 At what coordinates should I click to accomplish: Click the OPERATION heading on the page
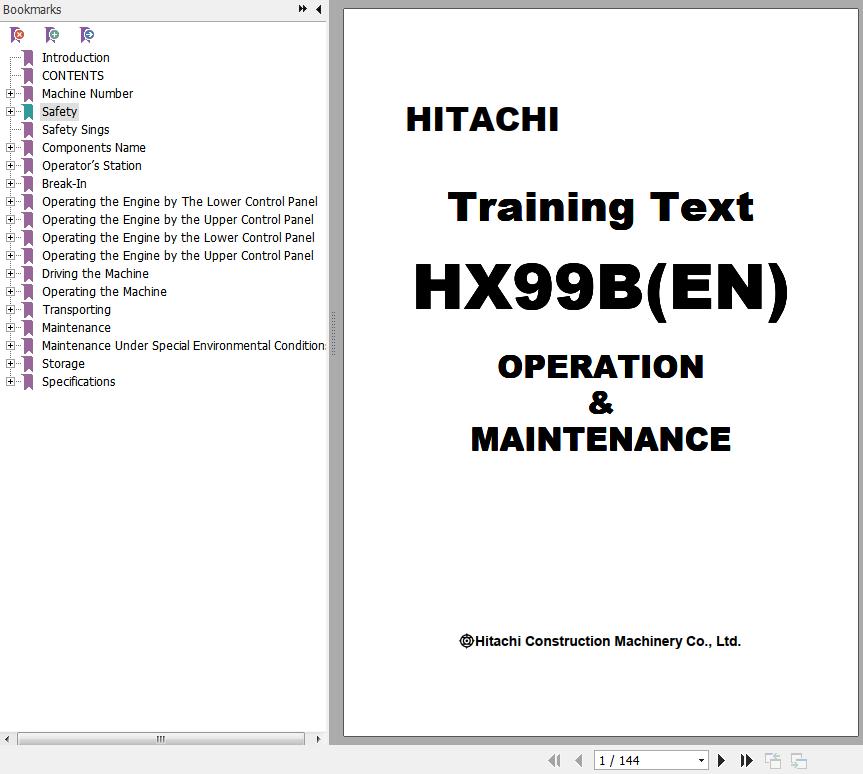[600, 367]
